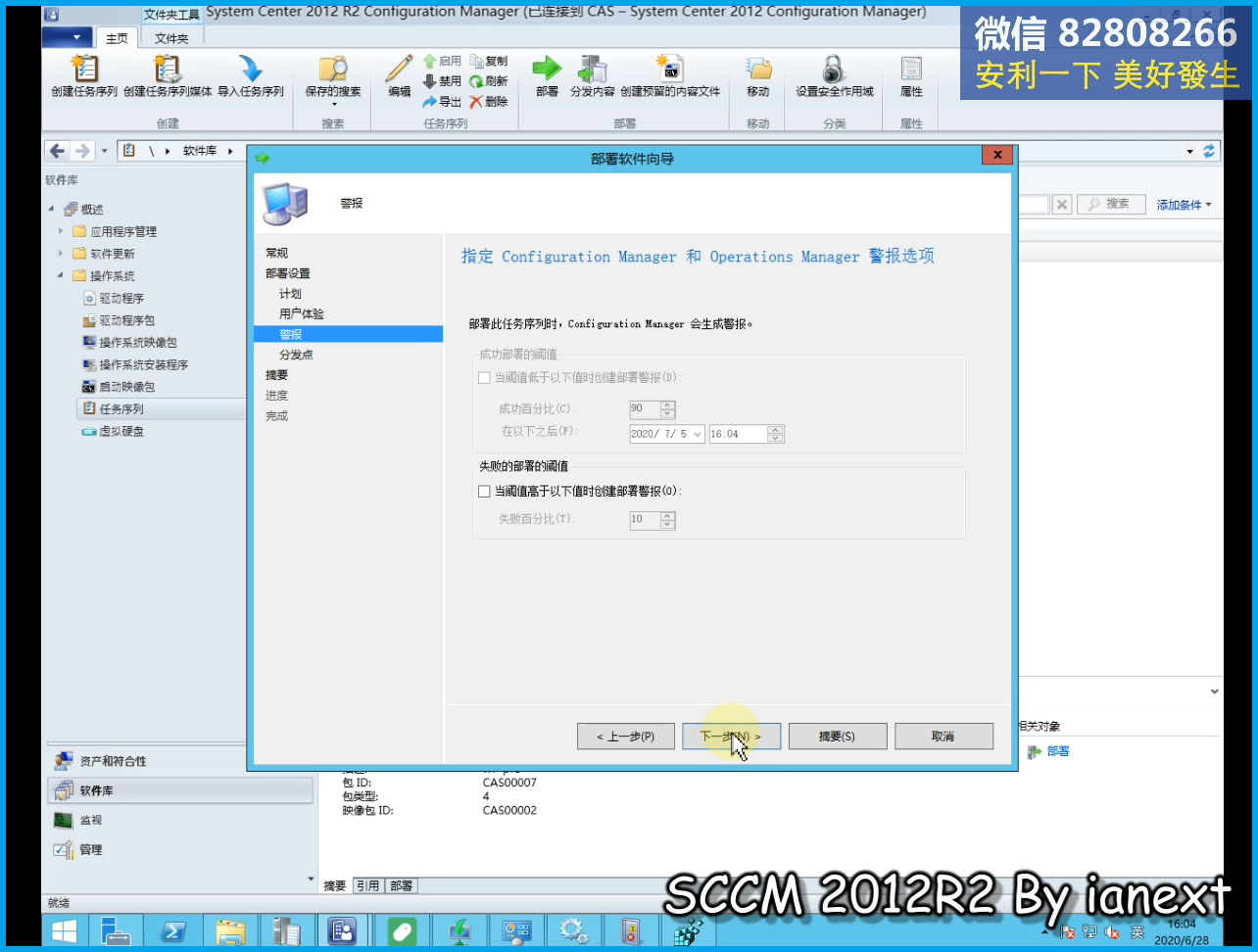The image size is (1258, 952).
Task: Open the blue application menu dropdown
Action: 68,38
